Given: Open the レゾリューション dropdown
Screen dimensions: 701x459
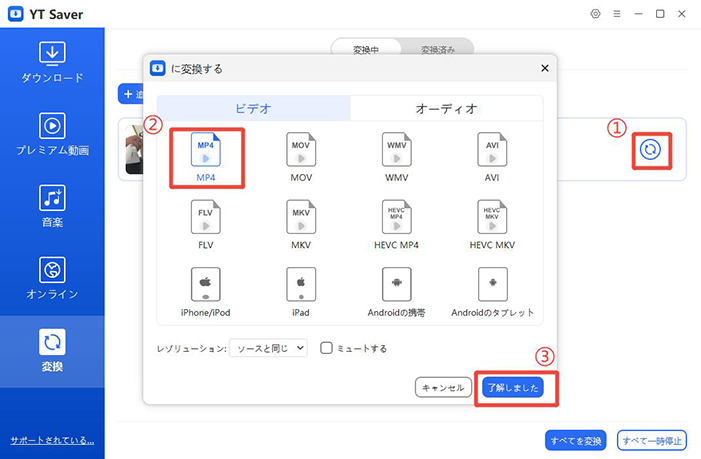Looking at the screenshot, I should click(268, 348).
